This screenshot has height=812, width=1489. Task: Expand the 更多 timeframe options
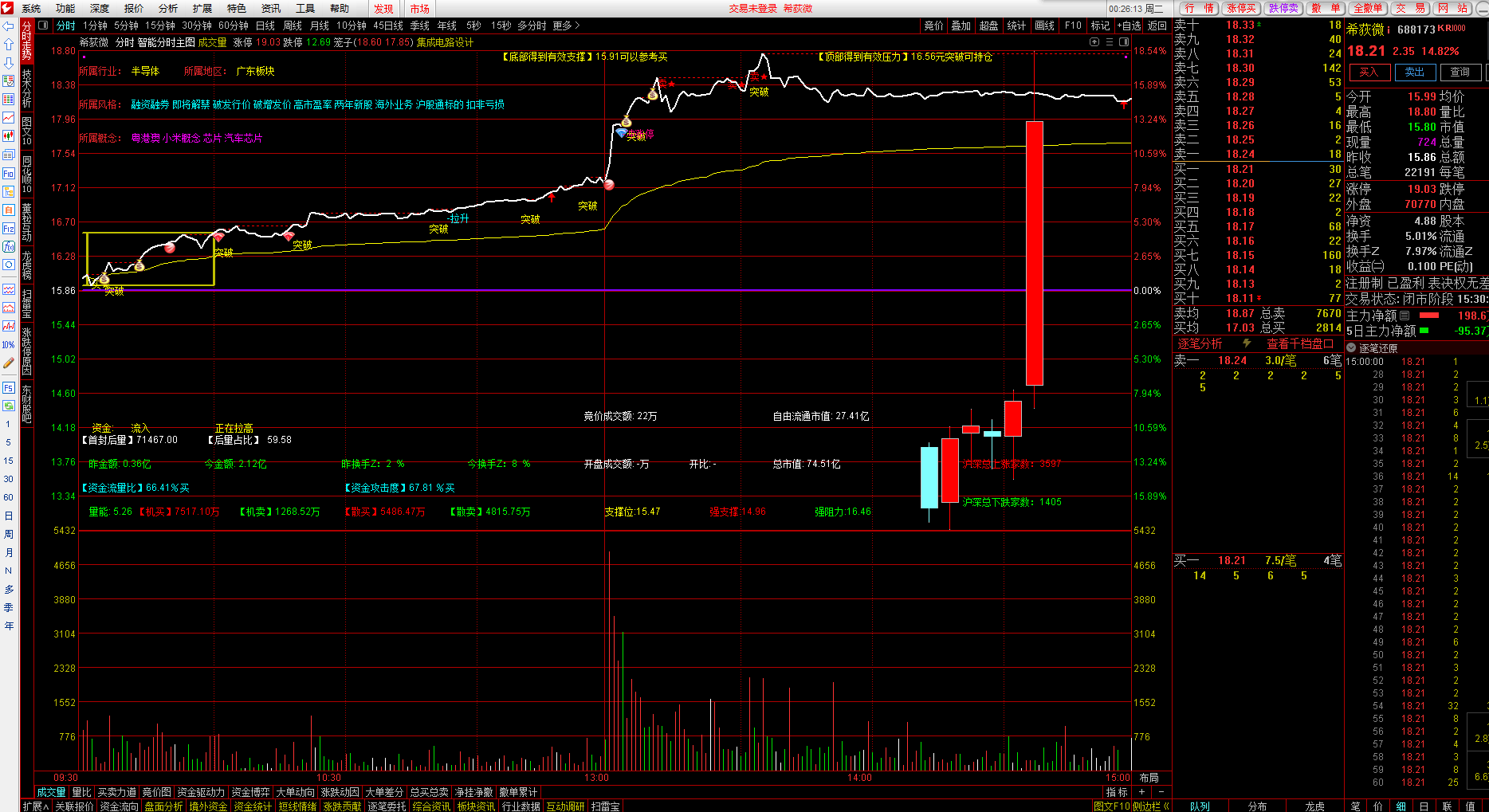[x=565, y=25]
